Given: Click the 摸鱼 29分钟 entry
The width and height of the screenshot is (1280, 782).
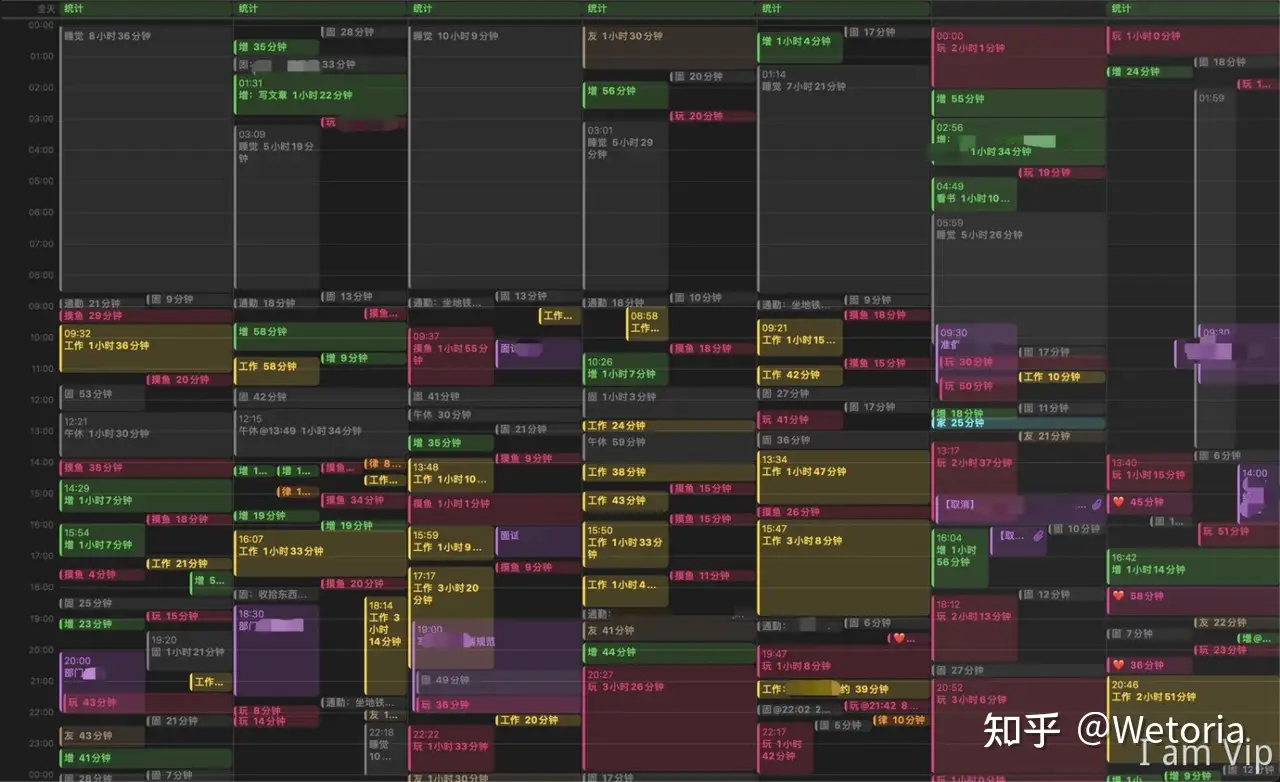Looking at the screenshot, I should click(146, 316).
